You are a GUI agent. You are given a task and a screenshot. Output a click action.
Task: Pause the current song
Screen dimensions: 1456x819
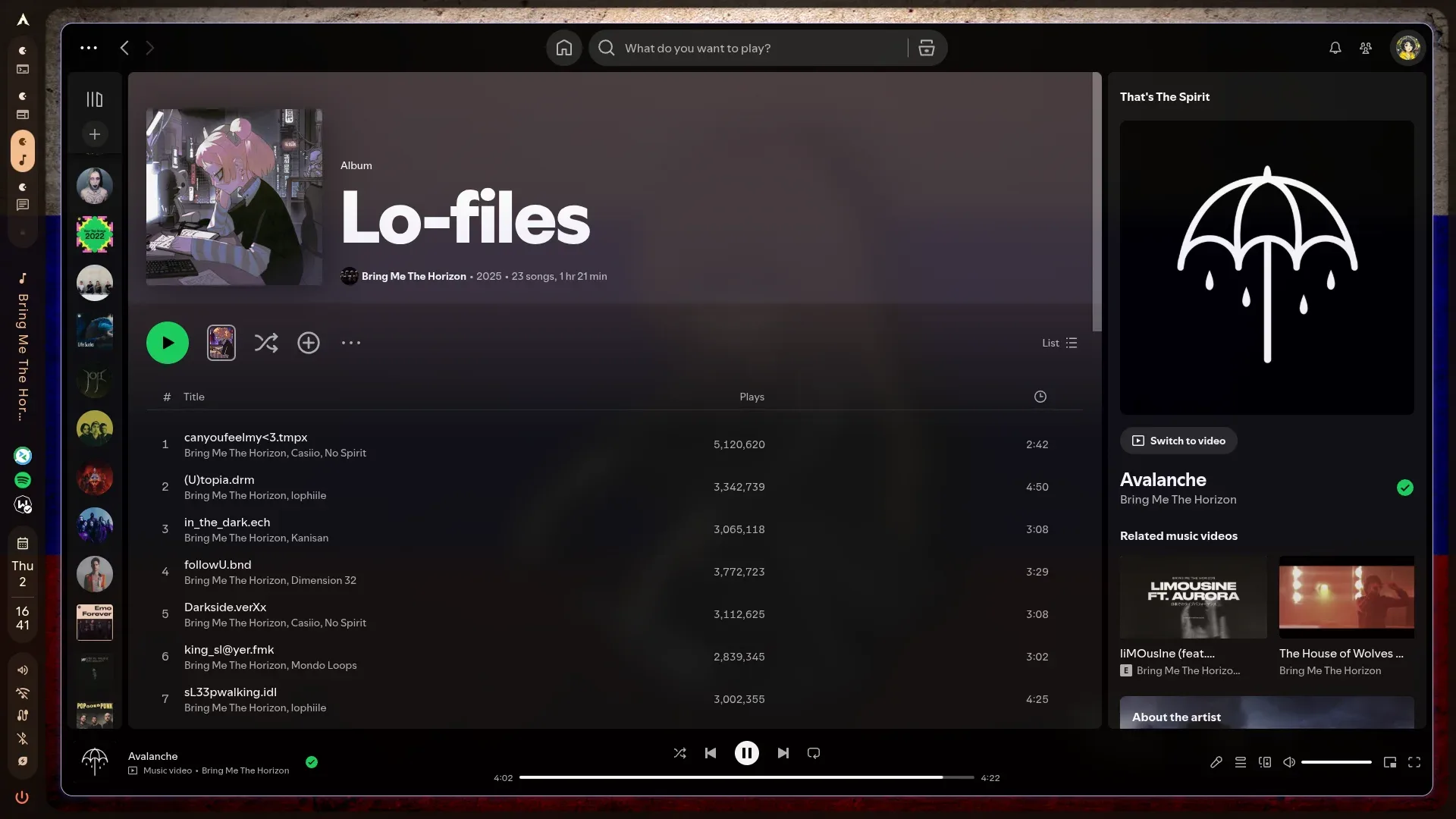(x=747, y=753)
